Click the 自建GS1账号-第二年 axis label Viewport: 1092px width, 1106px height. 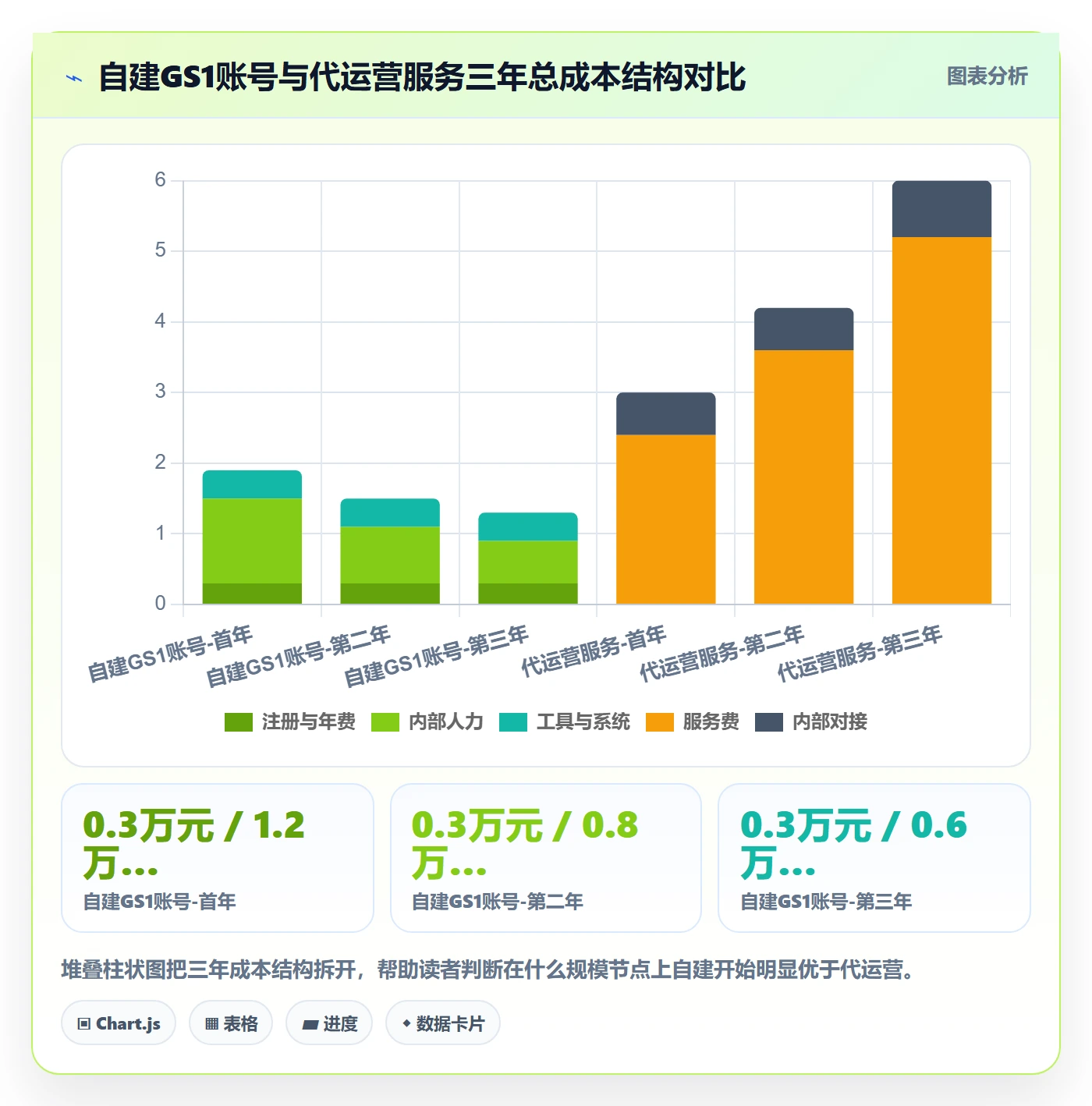[x=298, y=656]
